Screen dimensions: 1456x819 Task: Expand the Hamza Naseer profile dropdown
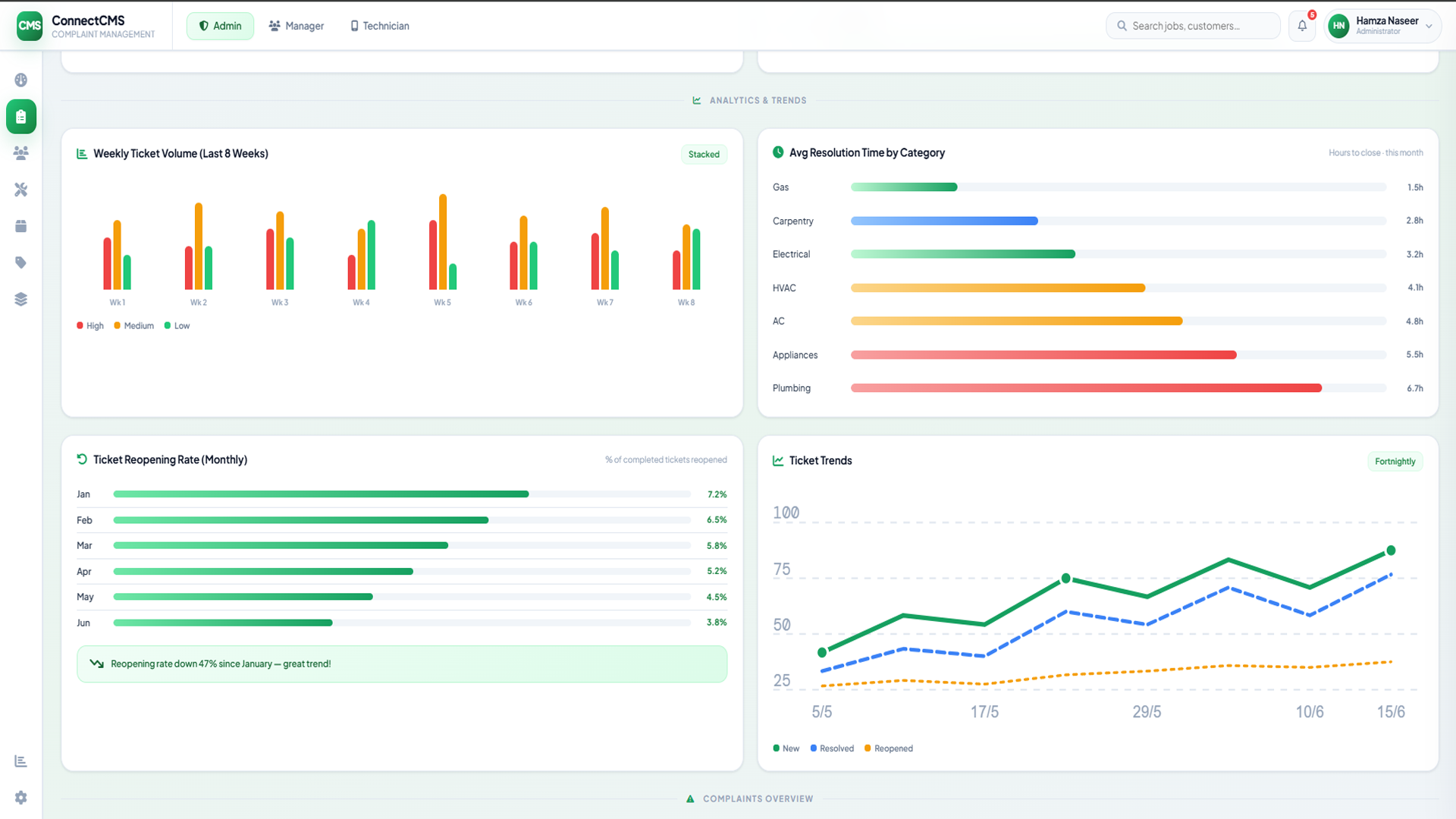point(1382,26)
